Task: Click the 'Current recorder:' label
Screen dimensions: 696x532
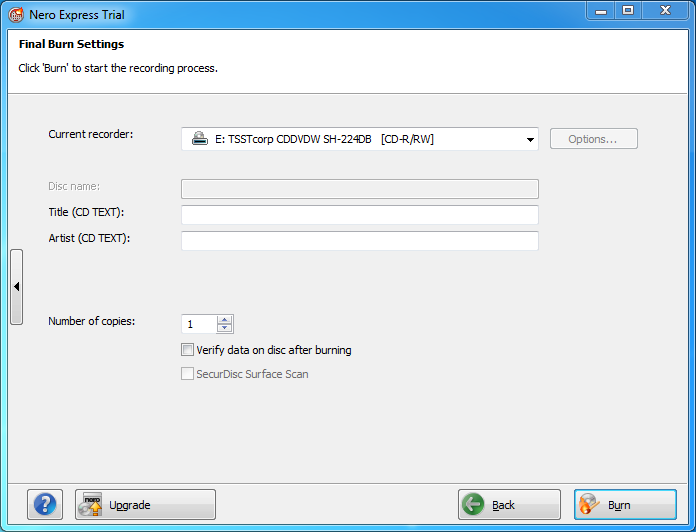Action: coord(91,134)
